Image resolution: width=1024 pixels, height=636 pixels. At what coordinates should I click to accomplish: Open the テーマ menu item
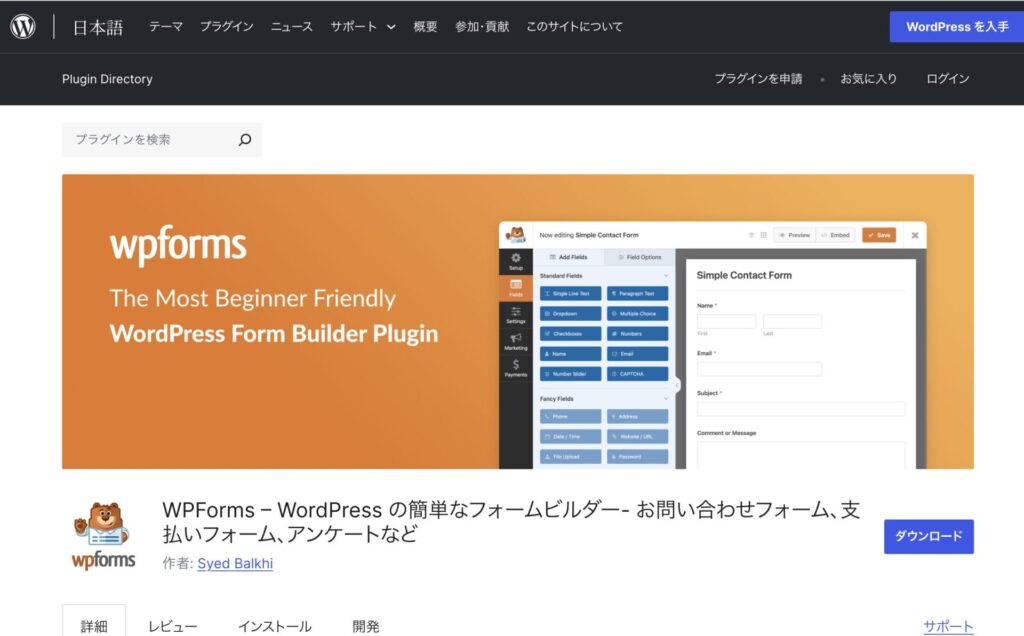(166, 27)
